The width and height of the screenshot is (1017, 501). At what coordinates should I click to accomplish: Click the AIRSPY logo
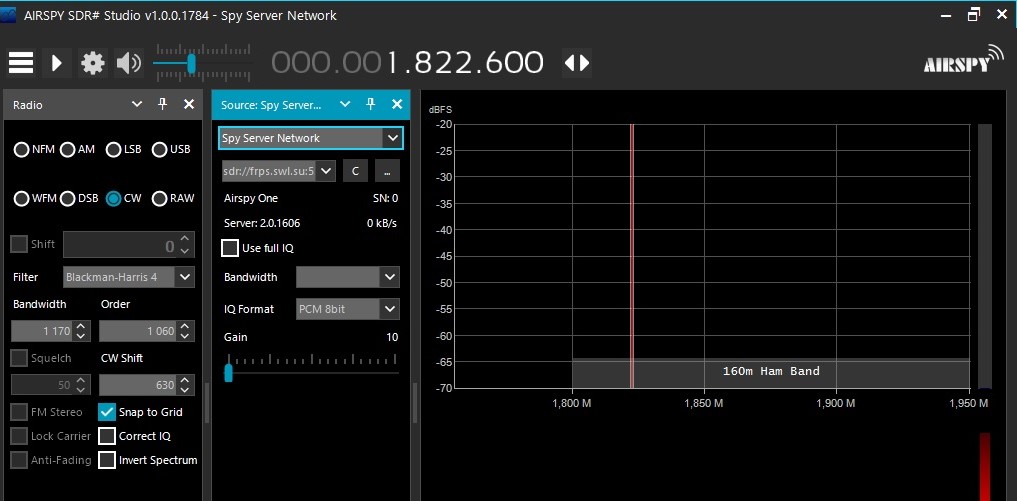click(962, 61)
